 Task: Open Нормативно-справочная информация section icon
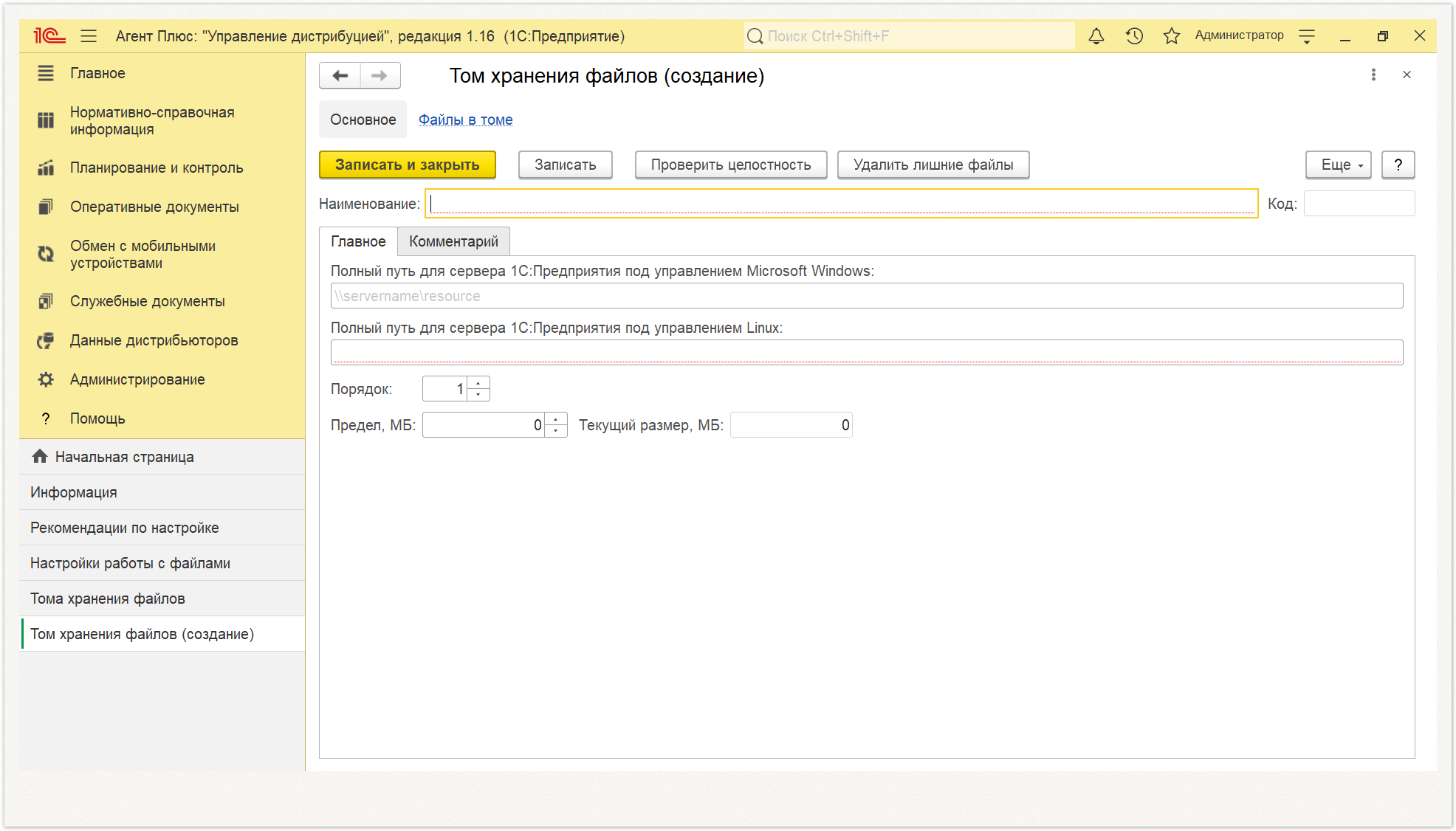click(46, 120)
